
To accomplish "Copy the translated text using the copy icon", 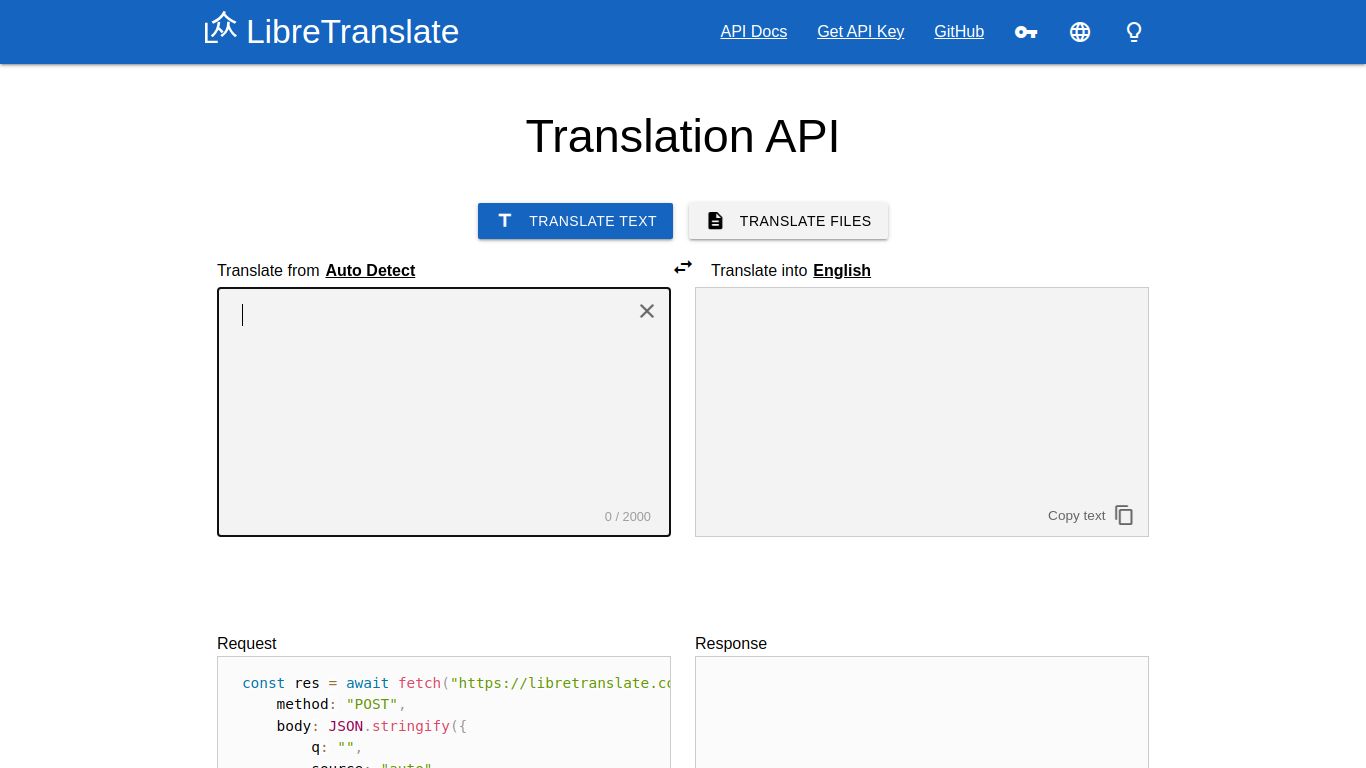I will click(1124, 515).
